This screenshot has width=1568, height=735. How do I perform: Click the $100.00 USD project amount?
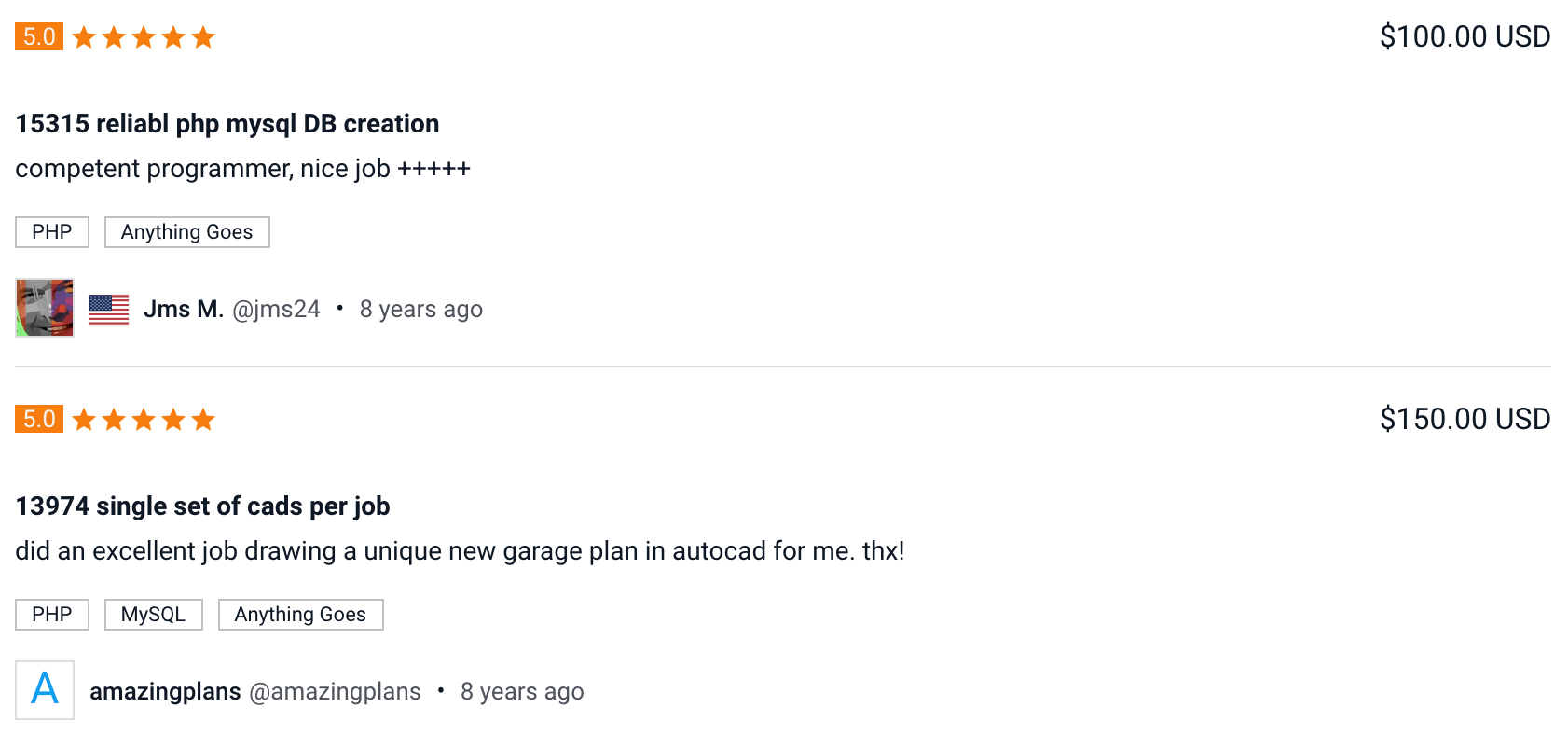pos(1465,36)
